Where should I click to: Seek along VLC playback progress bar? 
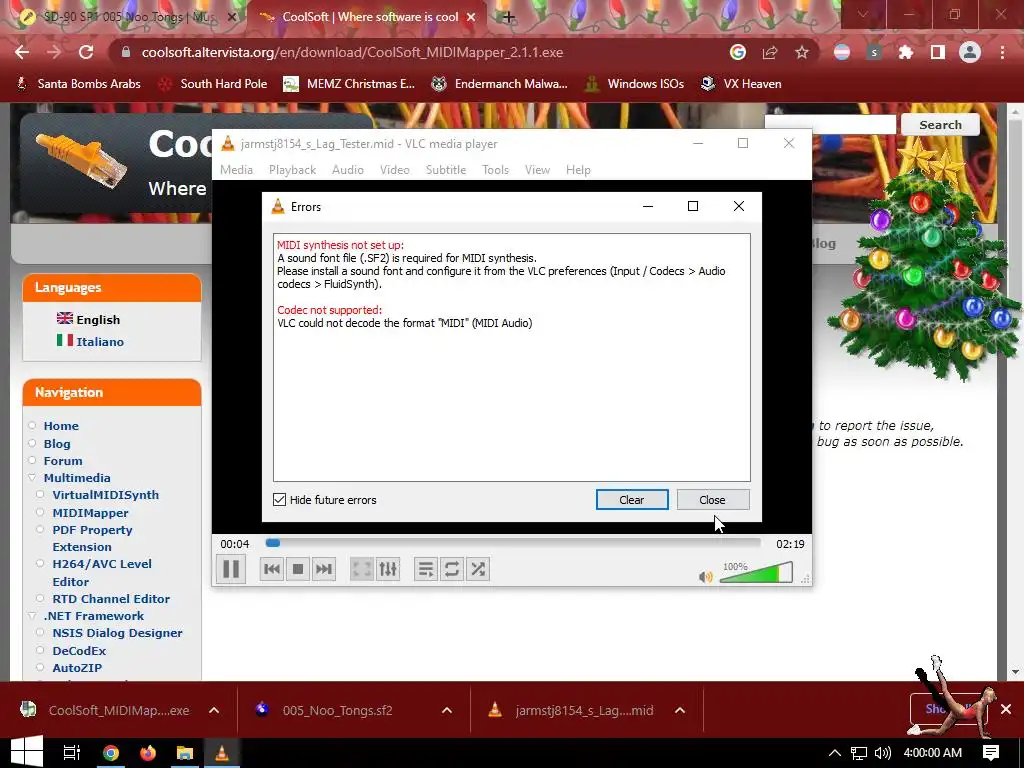(513, 543)
